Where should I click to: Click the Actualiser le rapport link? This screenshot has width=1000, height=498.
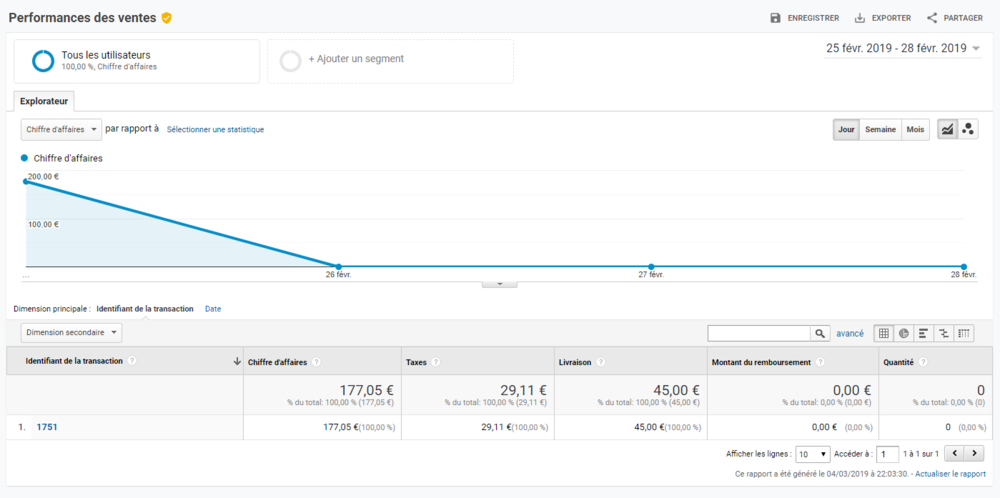tap(950, 474)
